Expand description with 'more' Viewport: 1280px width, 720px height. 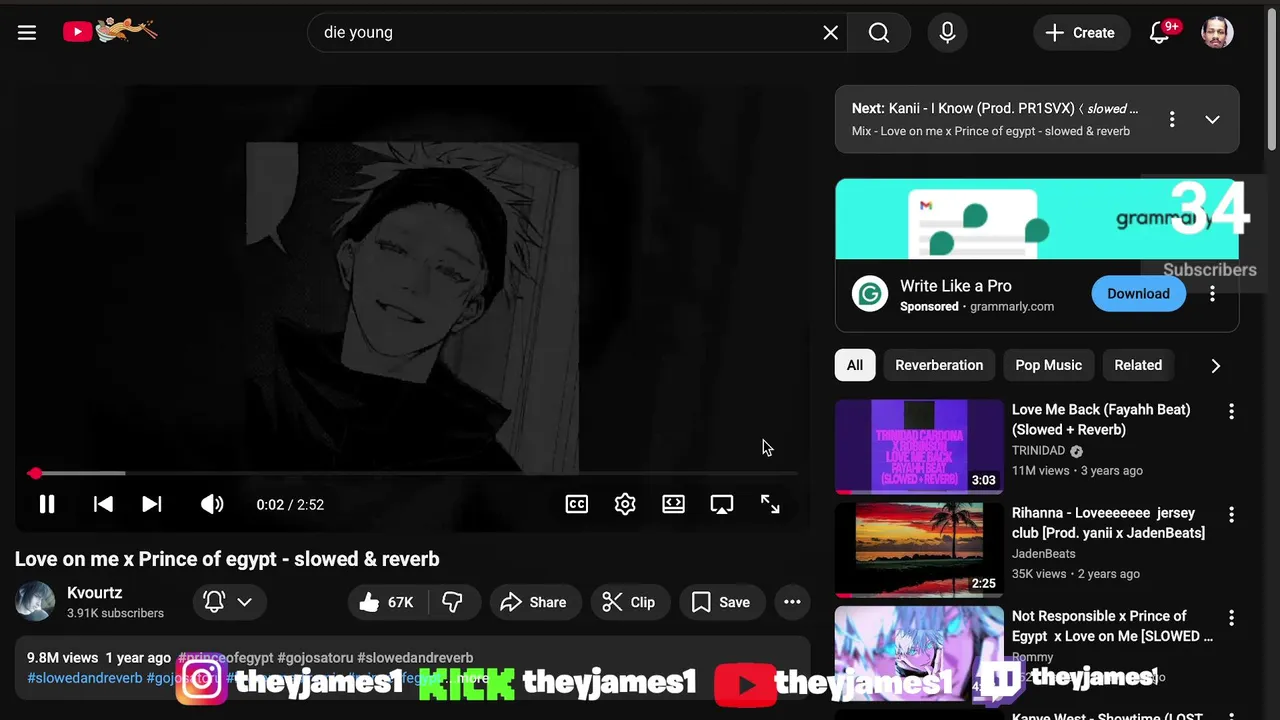click(474, 678)
